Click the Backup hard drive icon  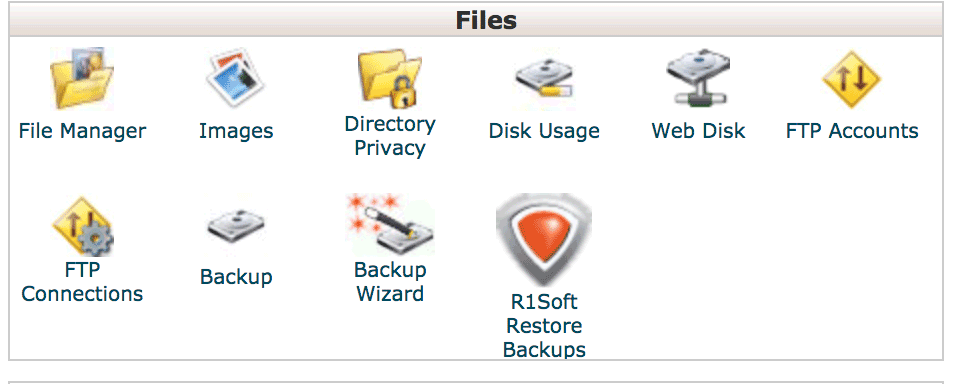point(235,226)
